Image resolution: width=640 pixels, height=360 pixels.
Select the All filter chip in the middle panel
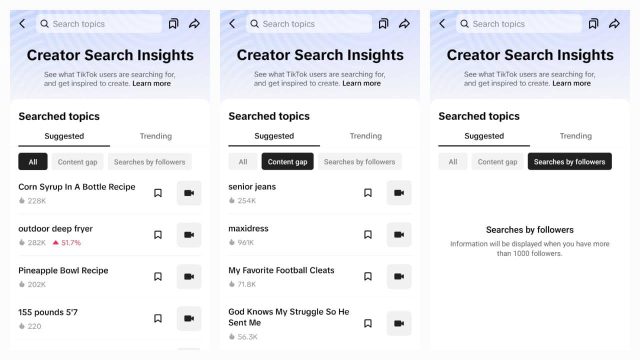pyautogui.click(x=243, y=162)
